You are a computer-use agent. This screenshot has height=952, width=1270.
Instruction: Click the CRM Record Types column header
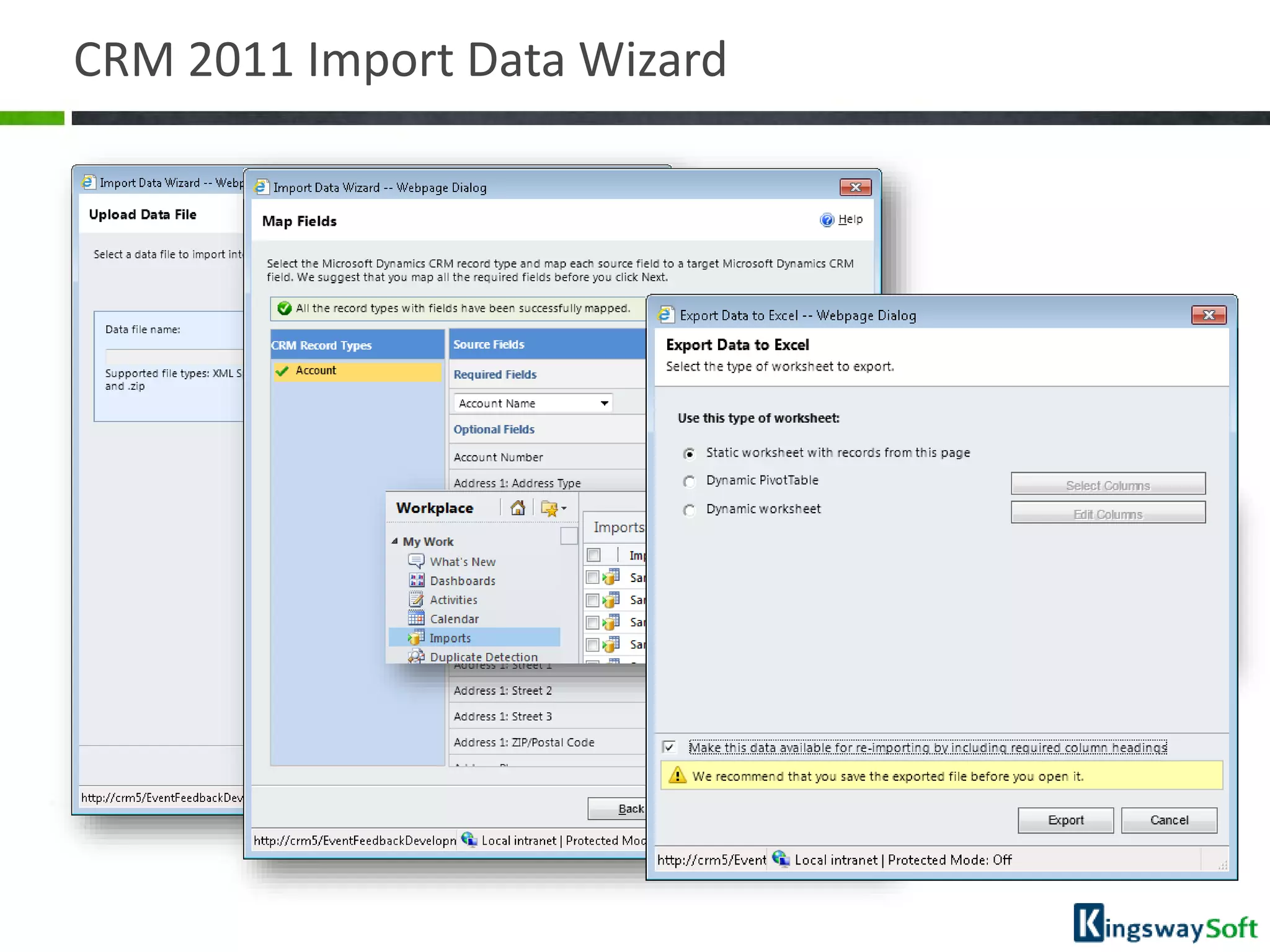click(x=357, y=345)
